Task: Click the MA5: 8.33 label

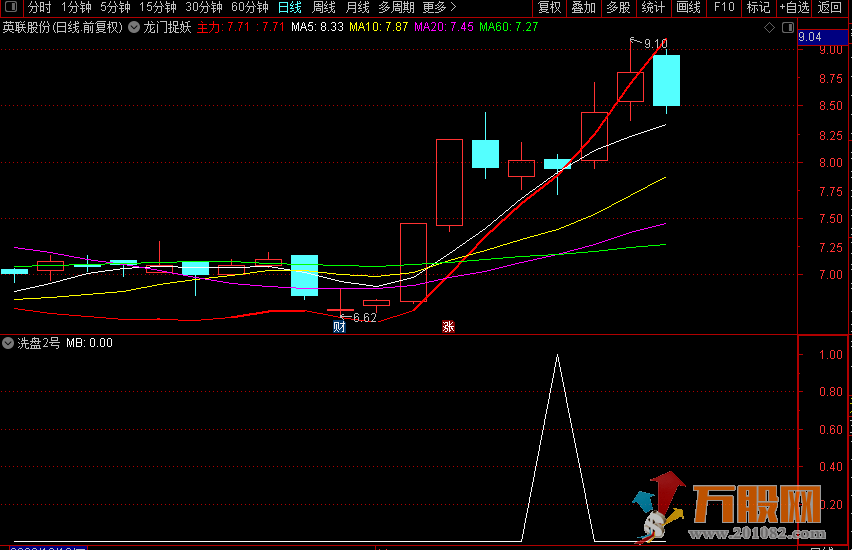Action: click(317, 27)
